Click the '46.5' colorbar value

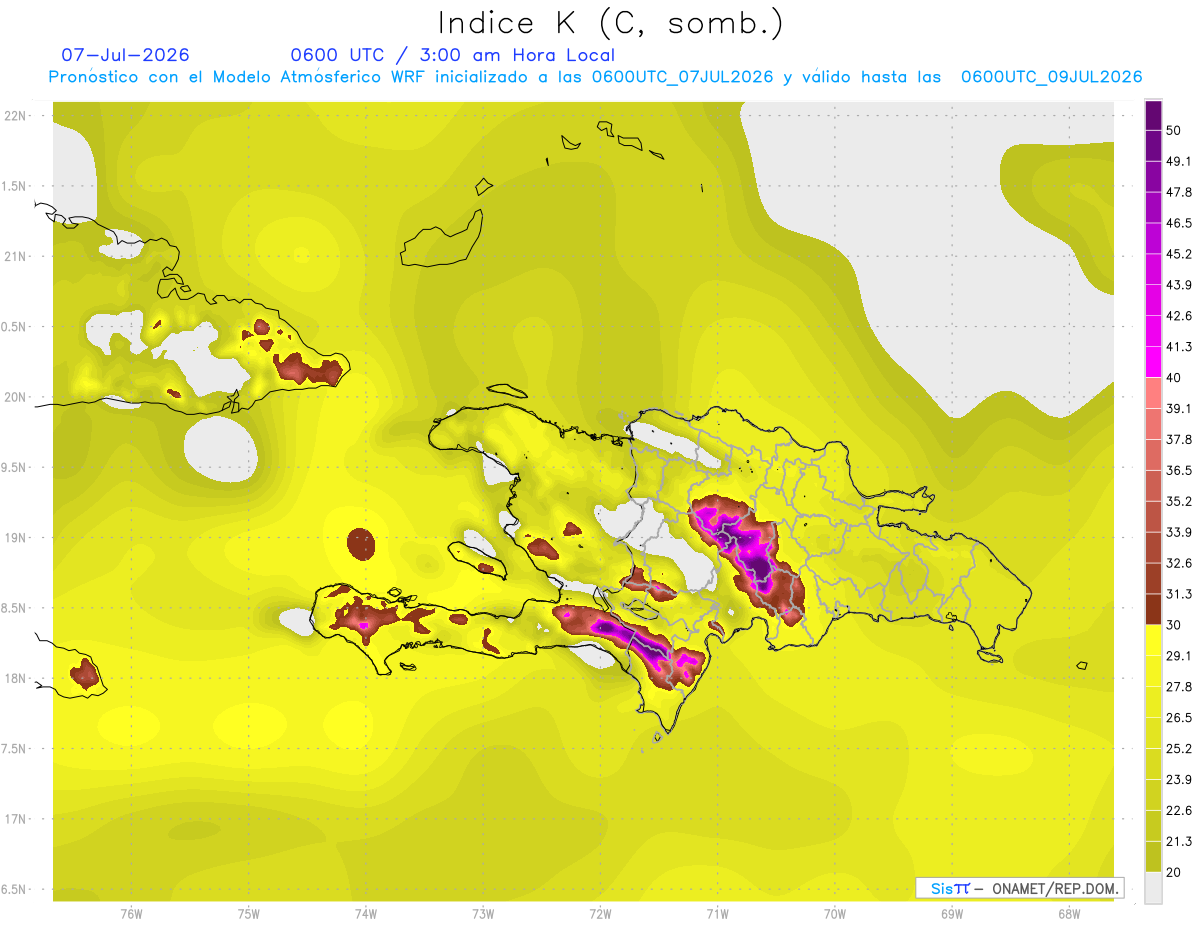[x=1178, y=223]
